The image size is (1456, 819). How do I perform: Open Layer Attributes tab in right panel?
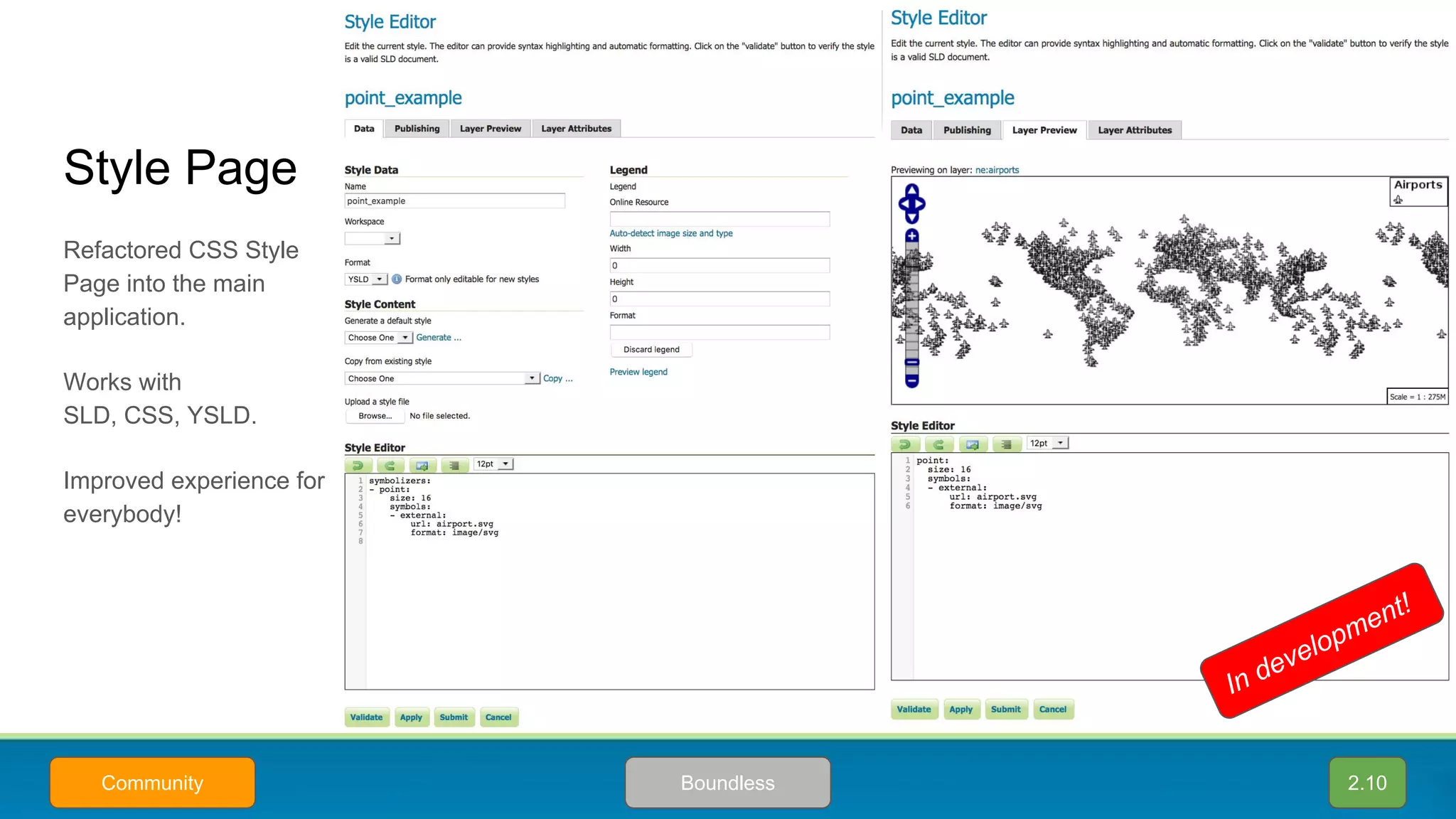1134,130
